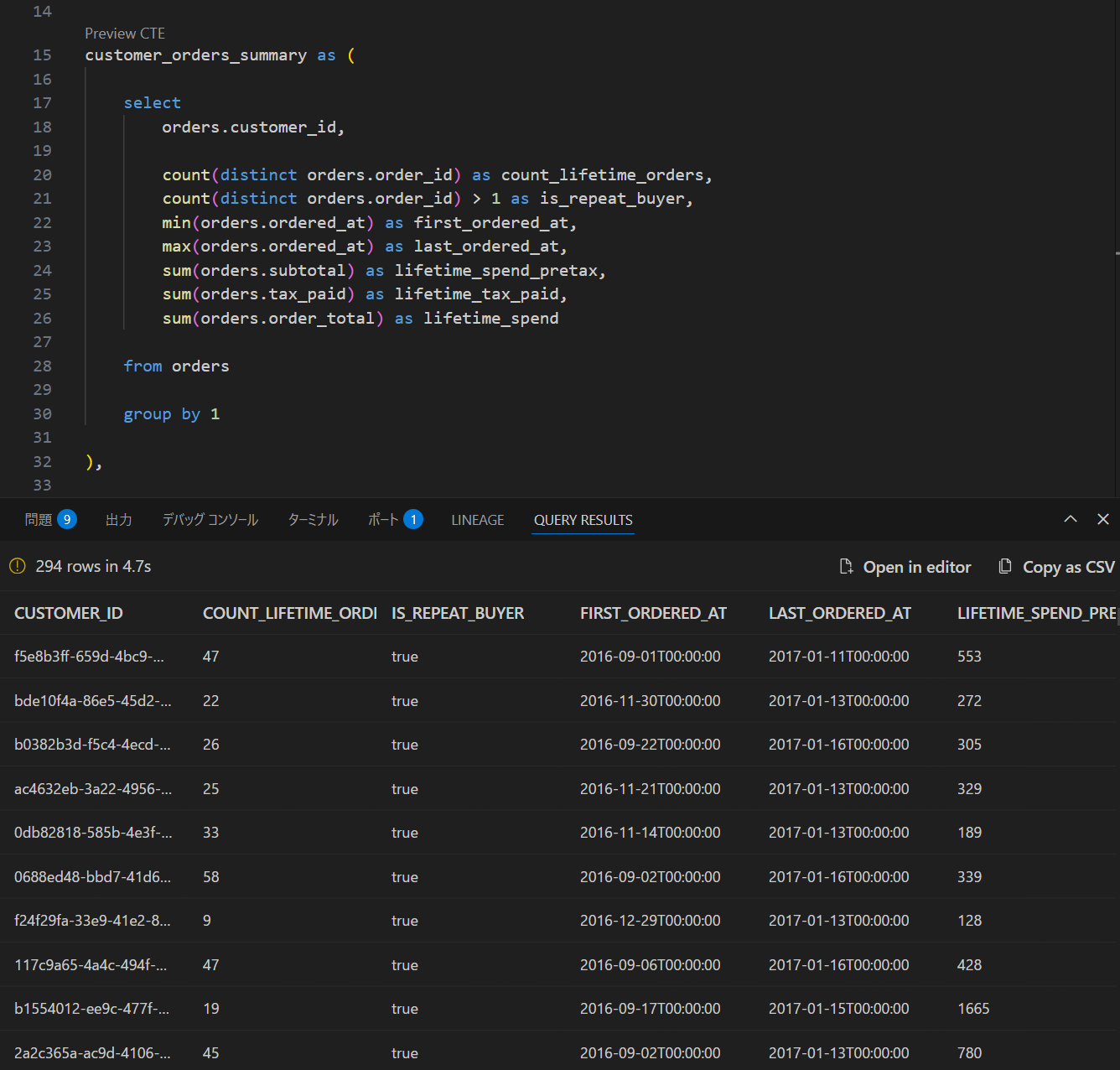Image resolution: width=1120 pixels, height=1070 pixels.
Task: Click first_ordered_at alias in code
Action: tap(491, 223)
